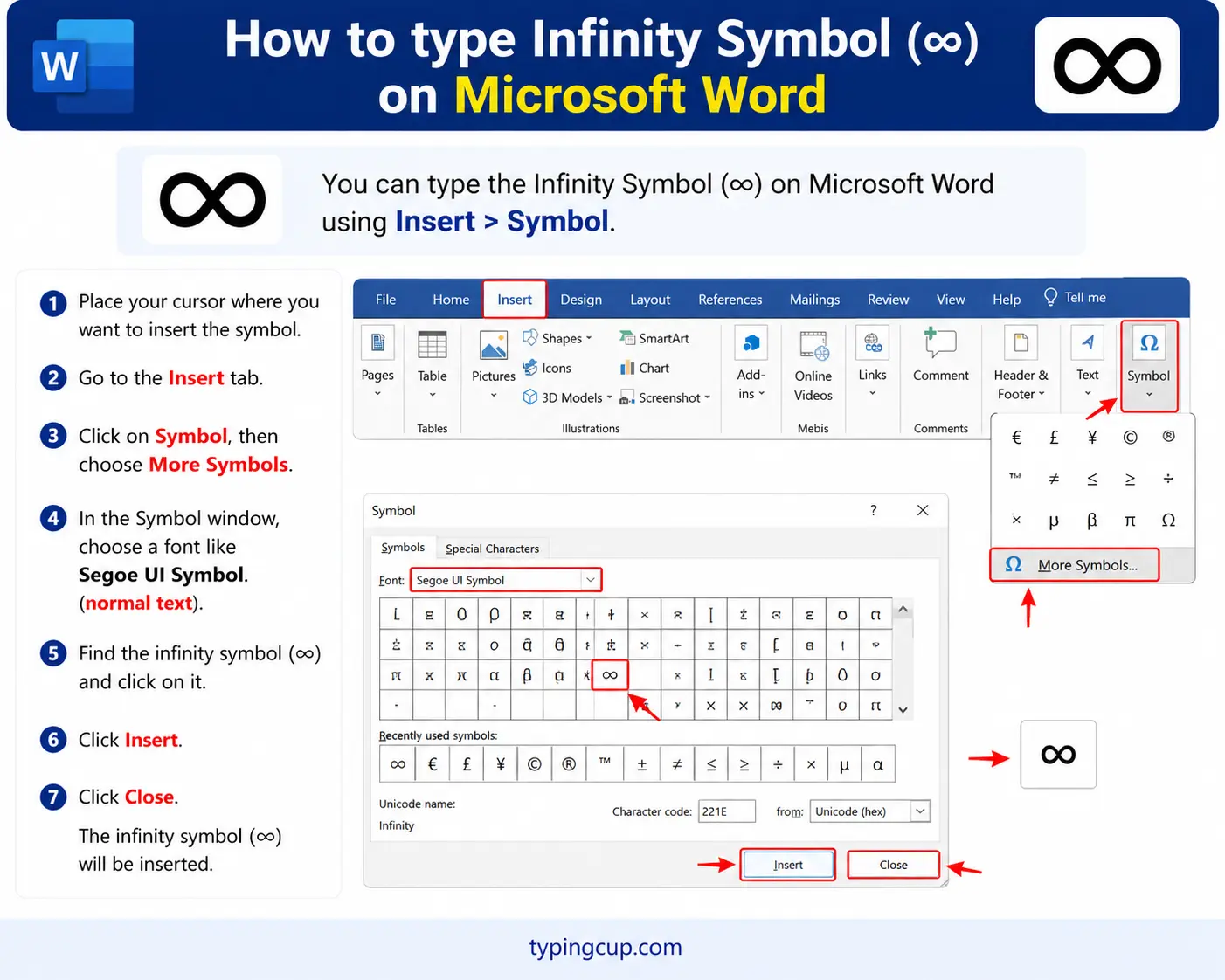Expand the chevron under Table

click(x=432, y=395)
